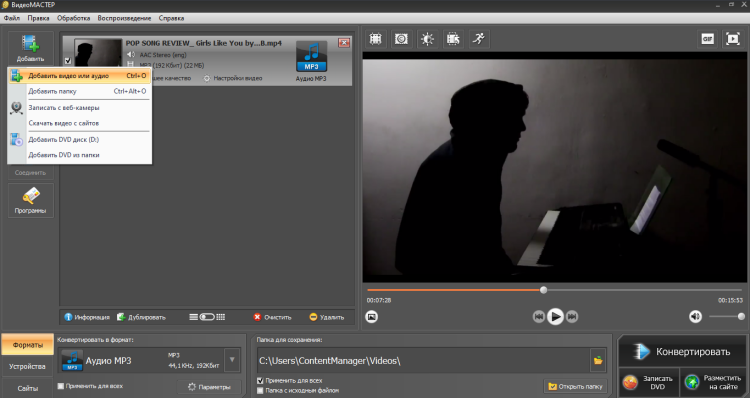
Task: Skip to next file in player
Action: (x=572, y=317)
